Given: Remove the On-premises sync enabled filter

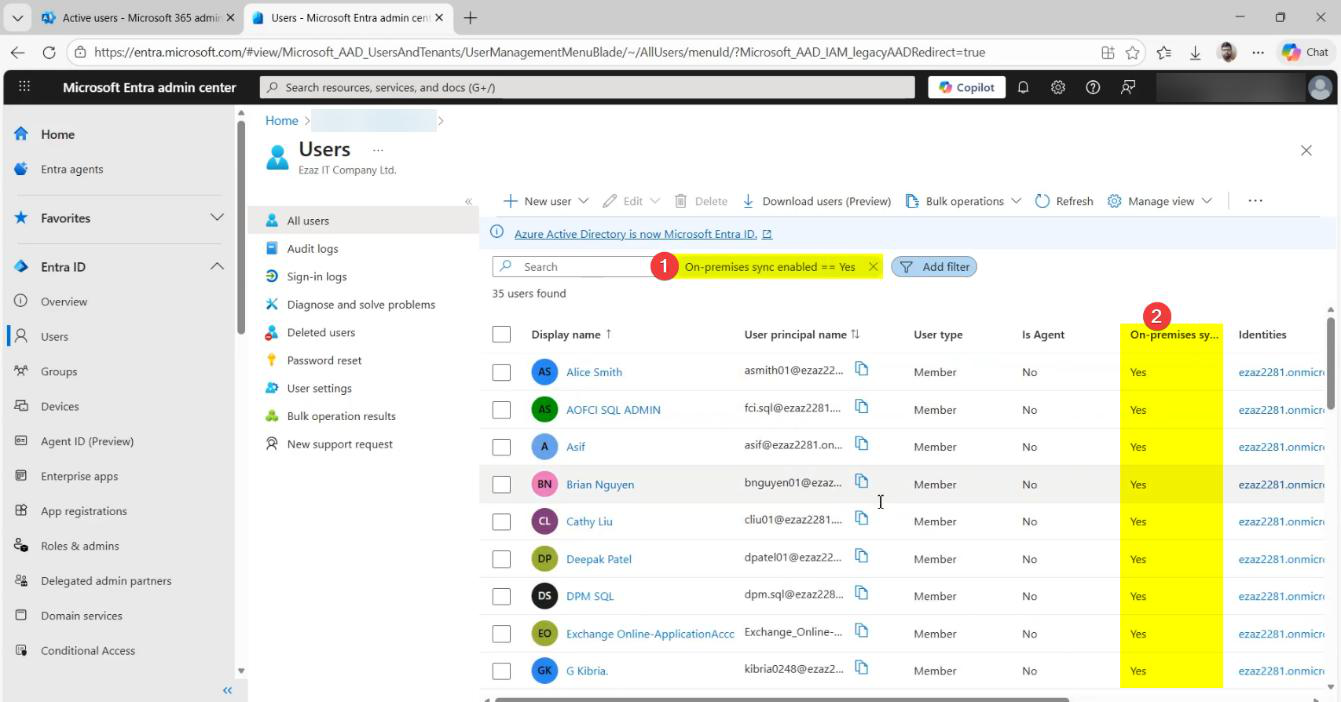Looking at the screenshot, I should pyautogui.click(x=873, y=267).
